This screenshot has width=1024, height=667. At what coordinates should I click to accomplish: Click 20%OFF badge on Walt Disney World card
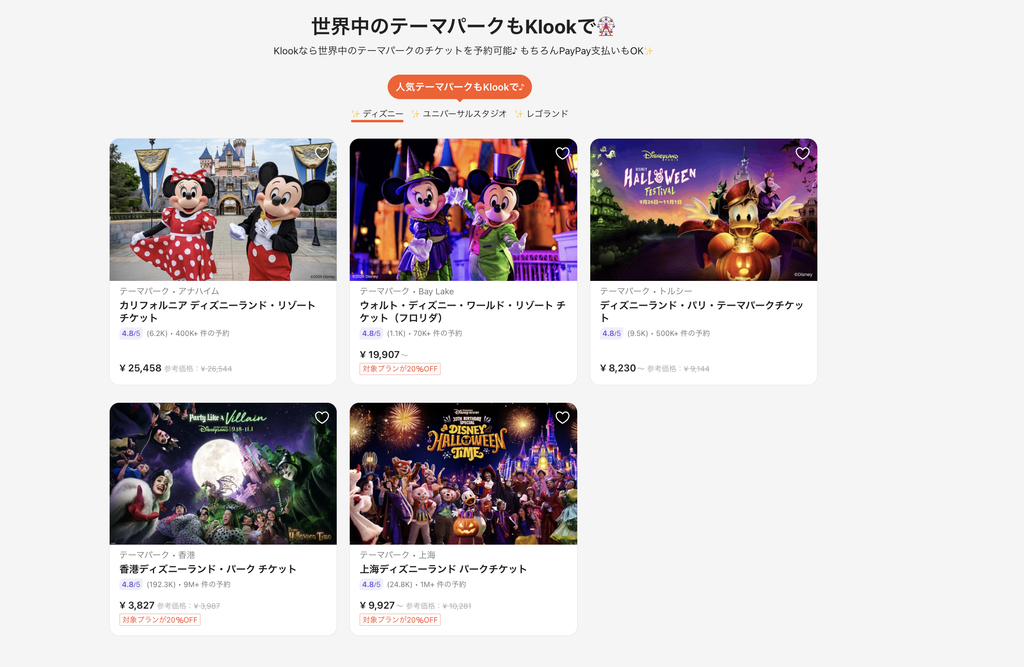[400, 369]
